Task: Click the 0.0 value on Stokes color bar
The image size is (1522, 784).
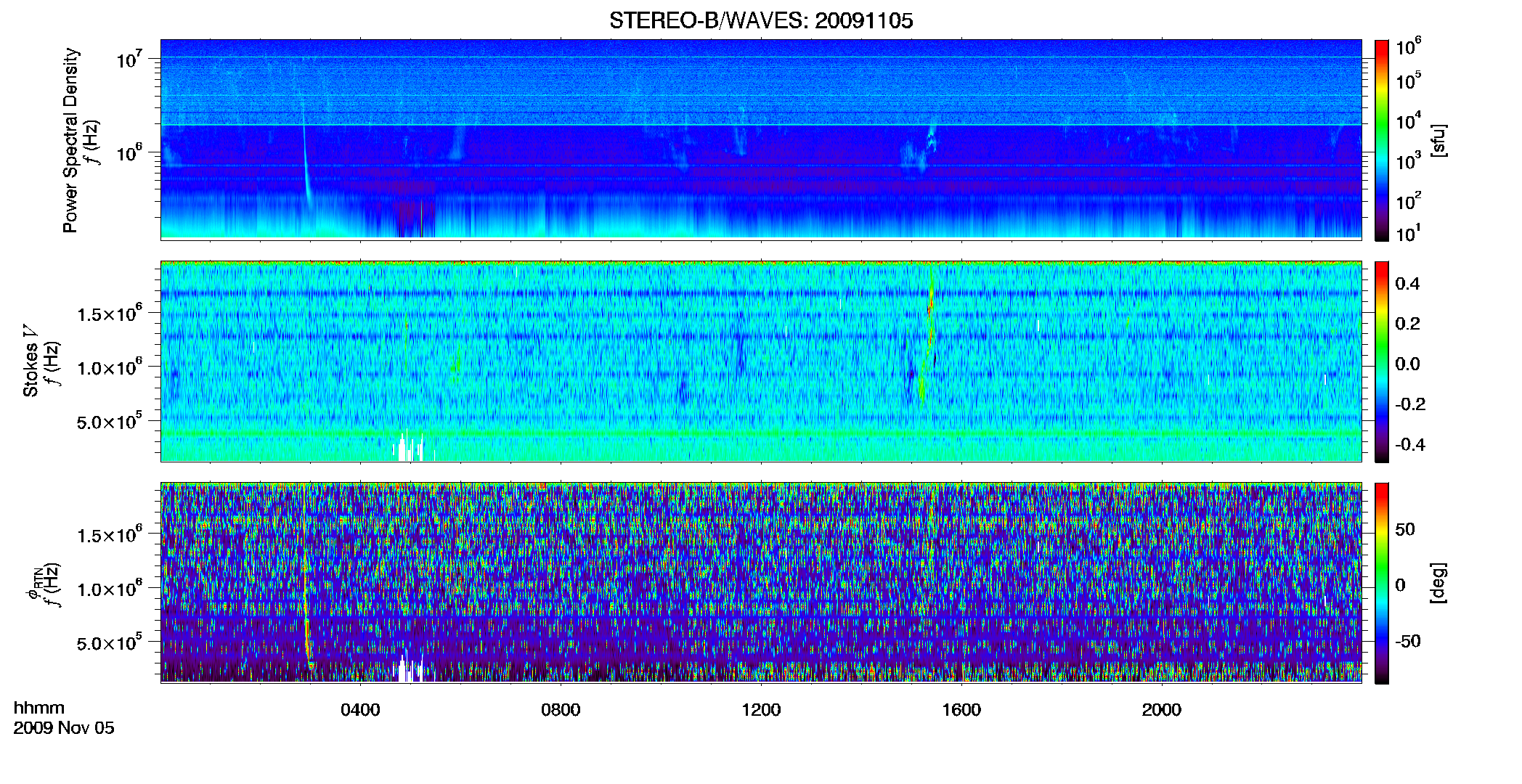Action: [x=1407, y=364]
